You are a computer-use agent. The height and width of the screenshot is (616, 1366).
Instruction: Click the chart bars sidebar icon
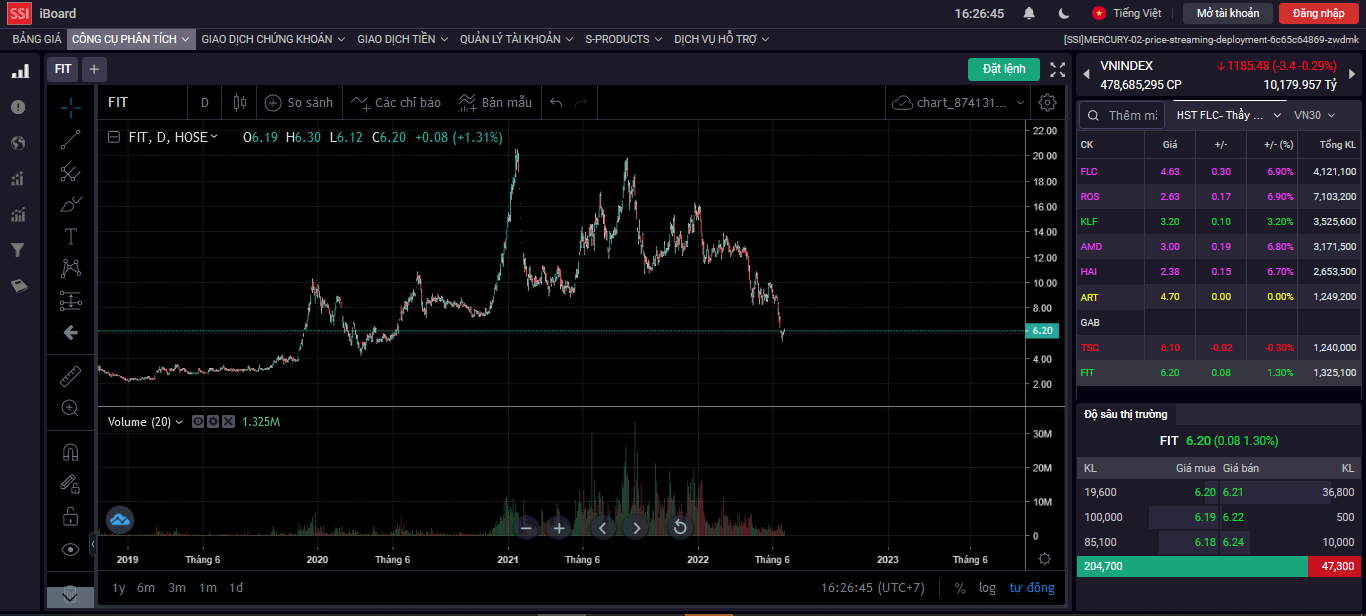pos(19,72)
